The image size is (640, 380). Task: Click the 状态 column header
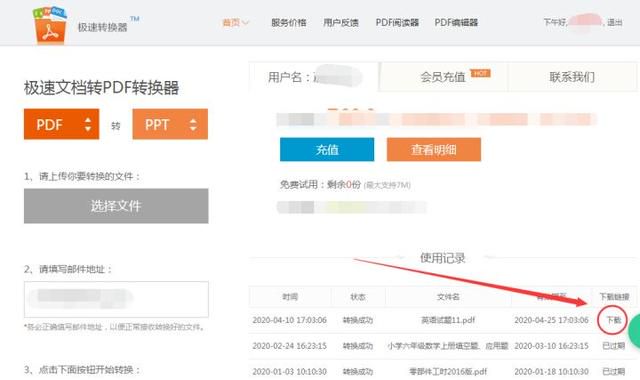(x=358, y=297)
